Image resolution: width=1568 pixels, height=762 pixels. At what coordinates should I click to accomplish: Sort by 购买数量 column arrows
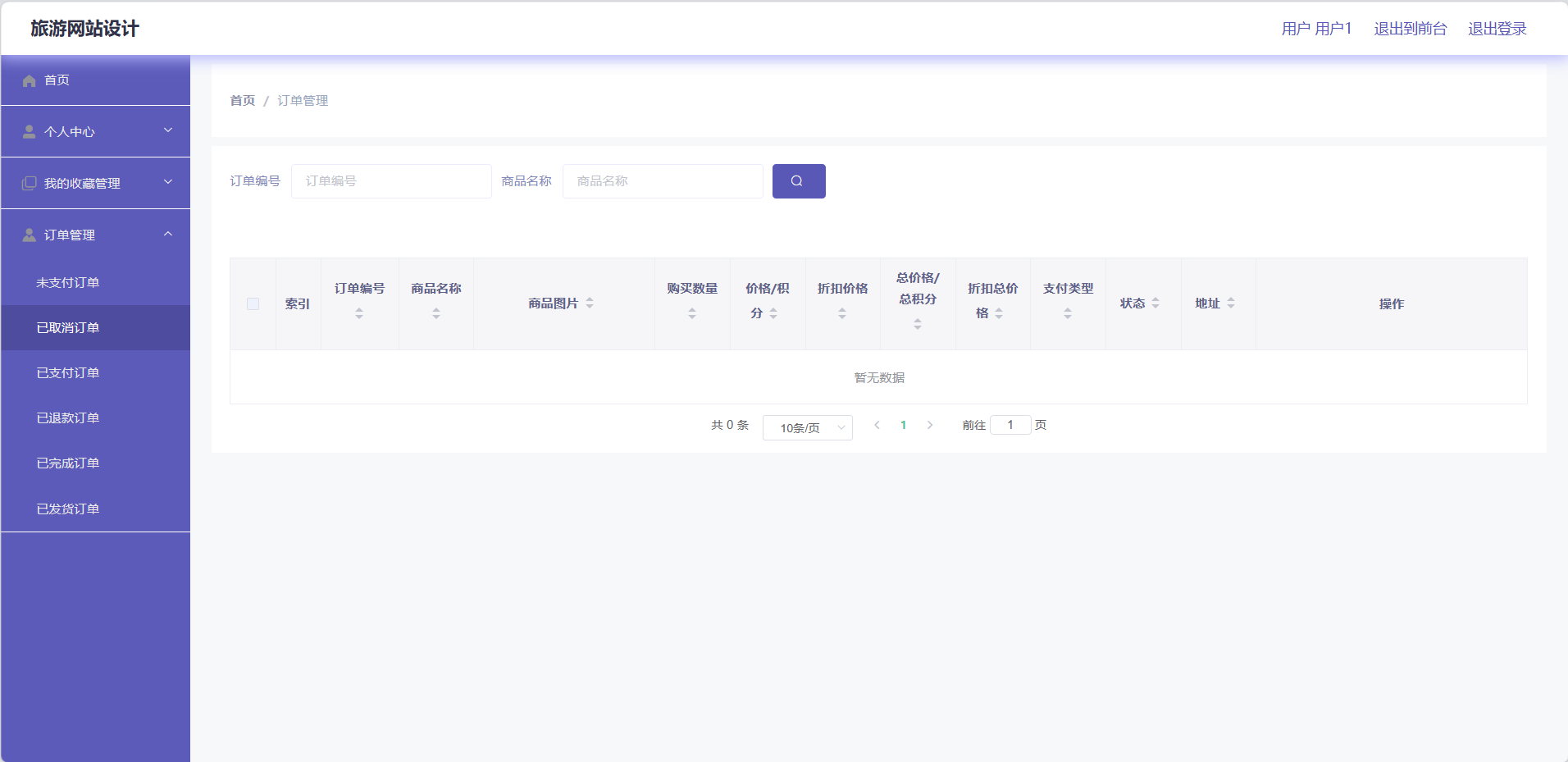(692, 313)
